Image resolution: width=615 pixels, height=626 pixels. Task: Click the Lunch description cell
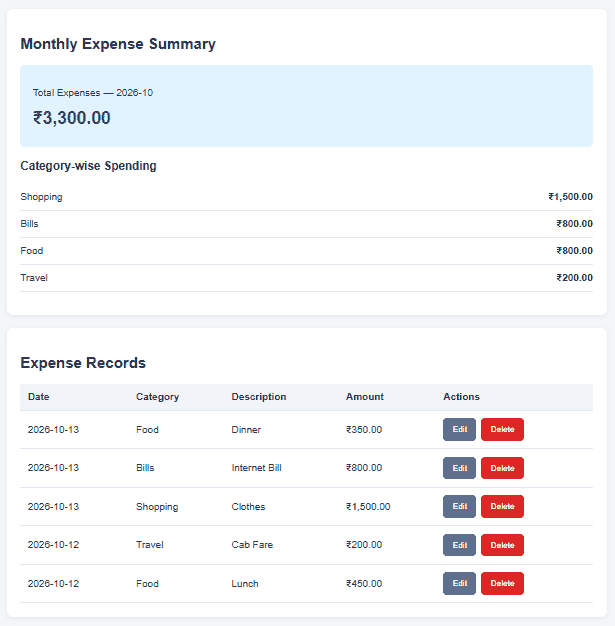[245, 584]
